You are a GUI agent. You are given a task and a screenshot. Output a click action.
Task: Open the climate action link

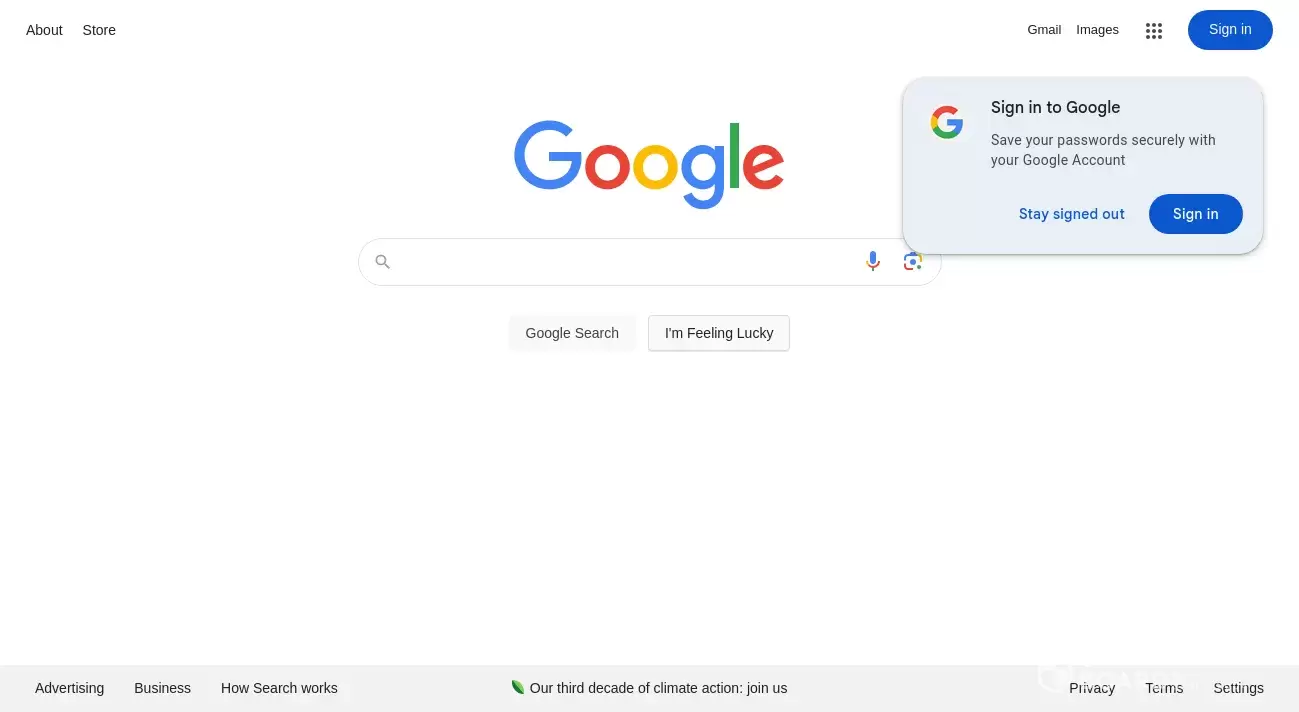pyautogui.click(x=658, y=688)
